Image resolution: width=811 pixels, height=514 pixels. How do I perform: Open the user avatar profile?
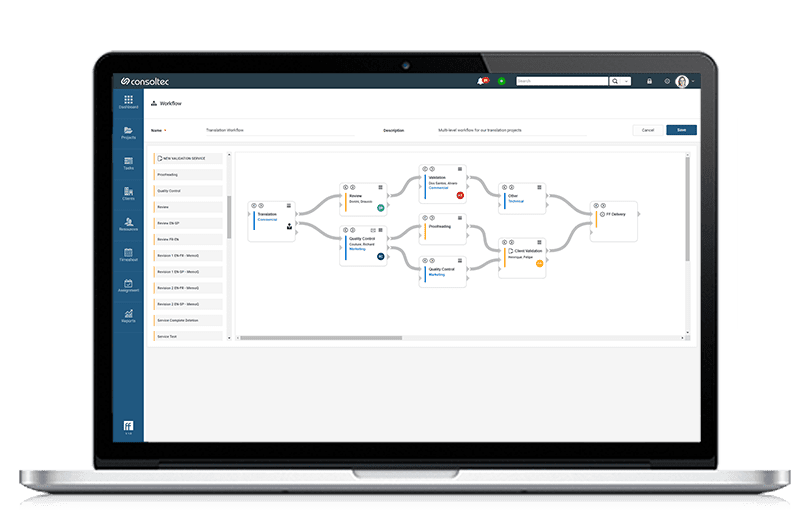click(682, 81)
